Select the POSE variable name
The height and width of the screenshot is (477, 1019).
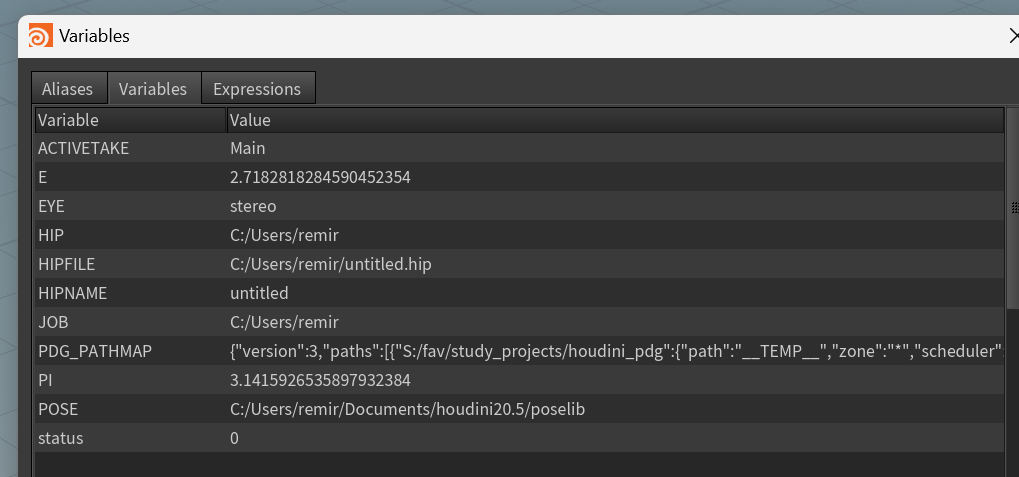58,409
